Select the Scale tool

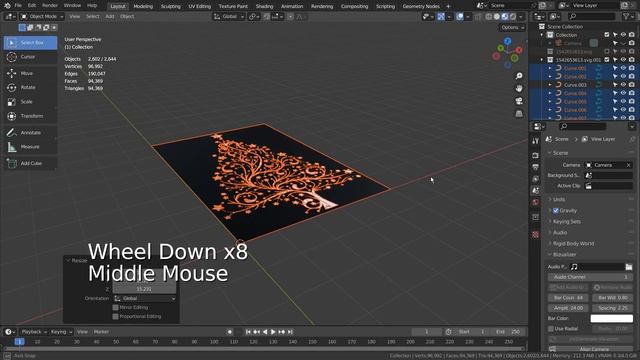click(30, 102)
